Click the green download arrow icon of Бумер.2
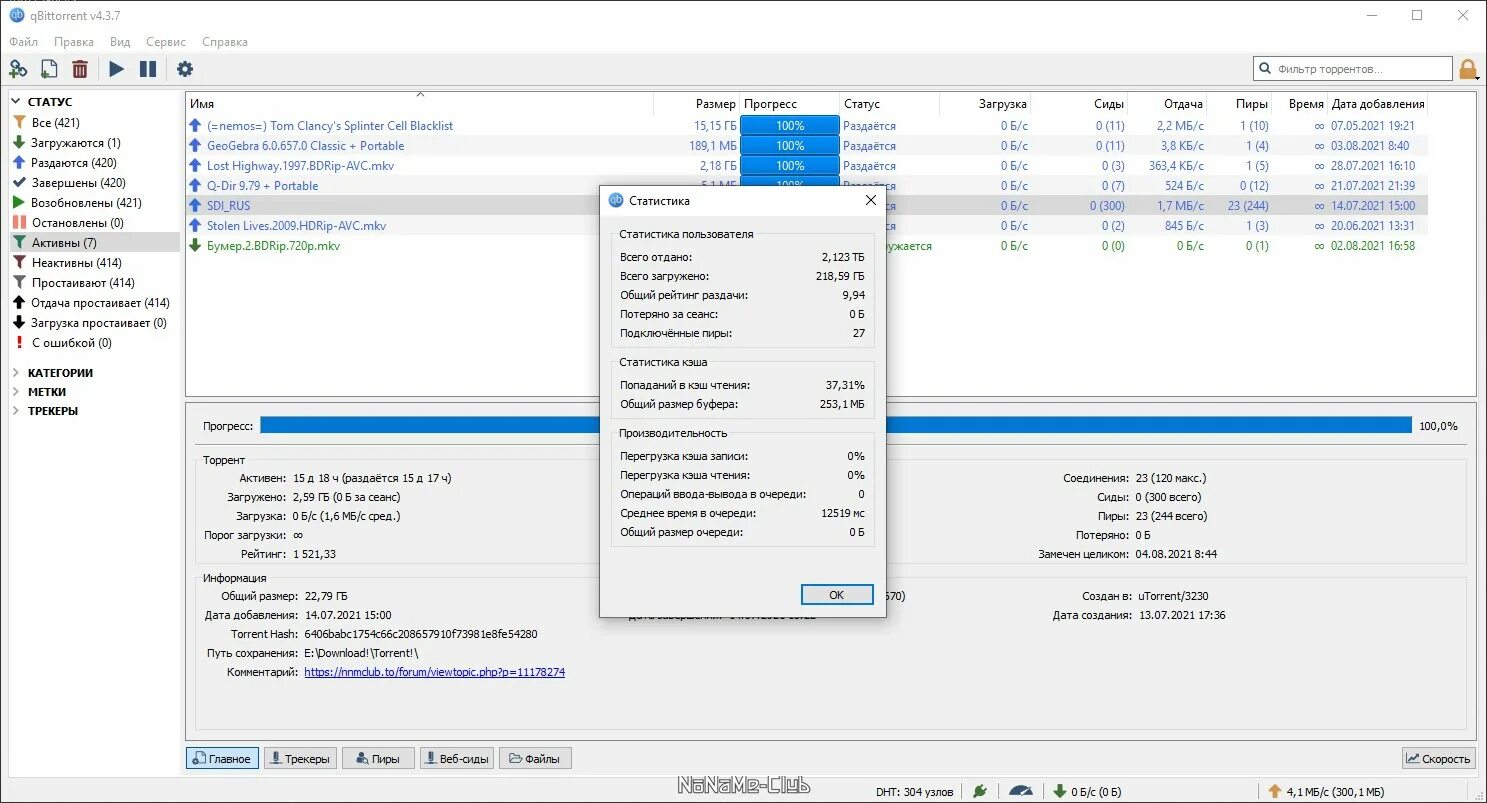This screenshot has width=1487, height=803. pos(196,246)
